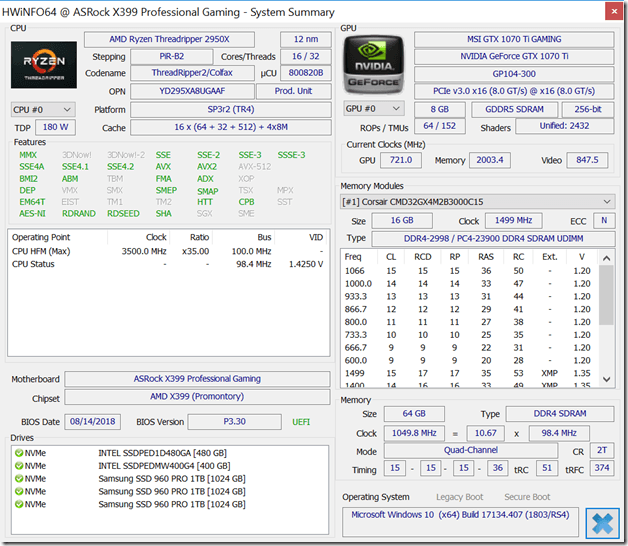Image resolution: width=628 pixels, height=546 pixels.
Task: Click NVMe status icon for INTEL SSDPEDMW400G4
Action: 19,466
